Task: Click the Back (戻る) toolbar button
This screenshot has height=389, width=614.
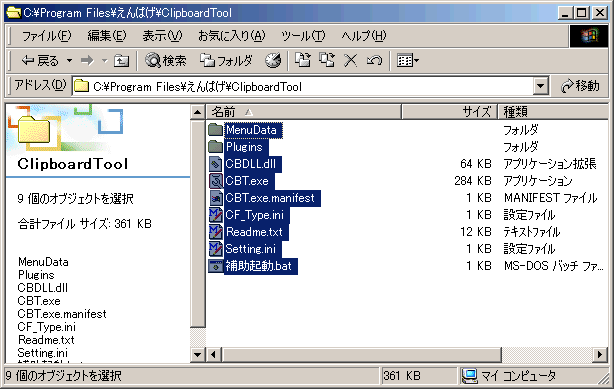Action: pyautogui.click(x=40, y=61)
